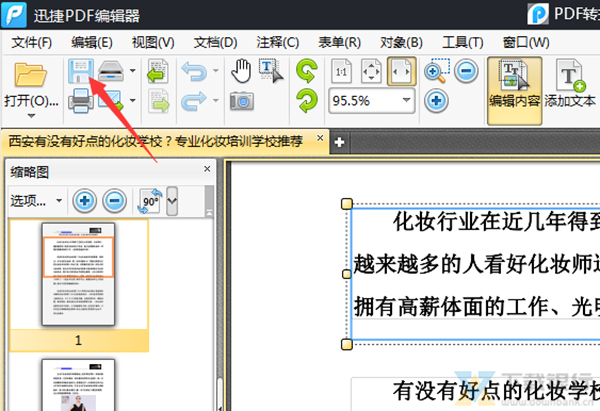Click the Snapshot camera tool
This screenshot has width=600, height=411.
(x=241, y=101)
